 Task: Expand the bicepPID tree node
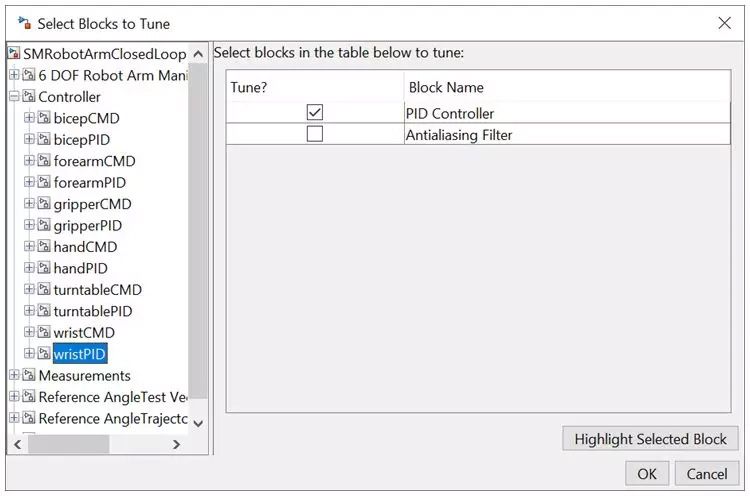[x=29, y=140]
